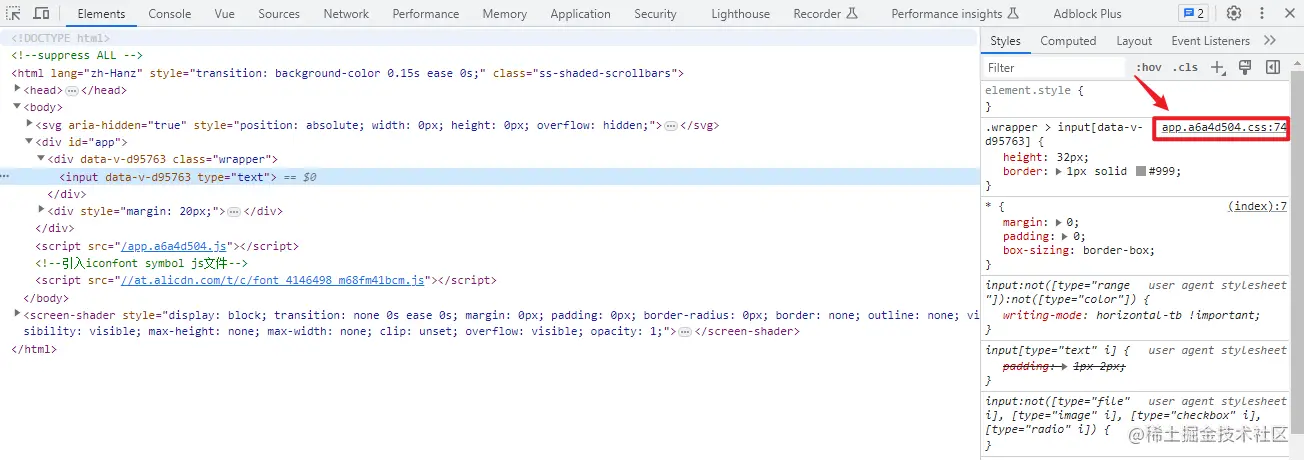This screenshot has height=460, width=1304.
Task: Open the DevTools three-dot menu
Action: tap(1260, 13)
